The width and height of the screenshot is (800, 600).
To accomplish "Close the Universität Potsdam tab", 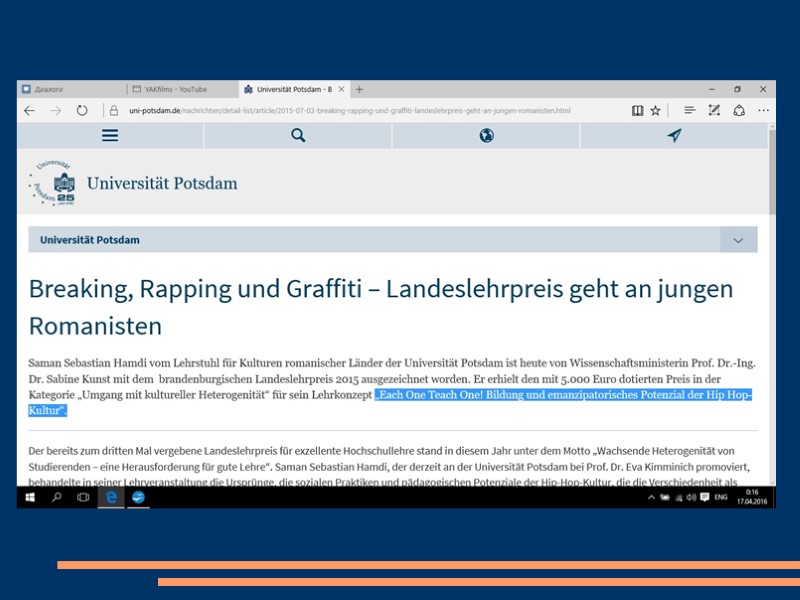I will coord(341,89).
